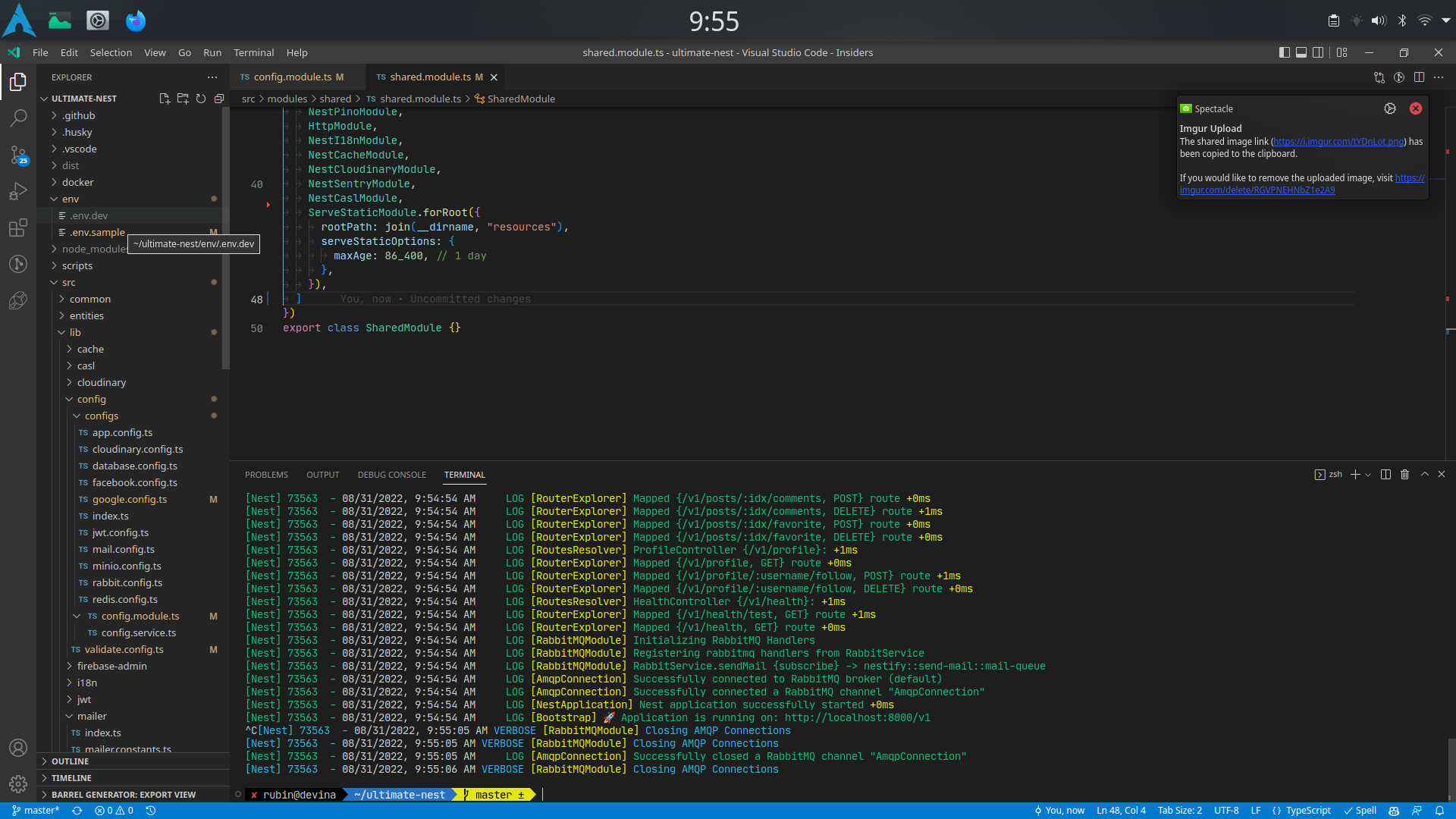Screen dimensions: 1456x819
Task: Toggle Spell checker in status bar
Action: 1360,811
